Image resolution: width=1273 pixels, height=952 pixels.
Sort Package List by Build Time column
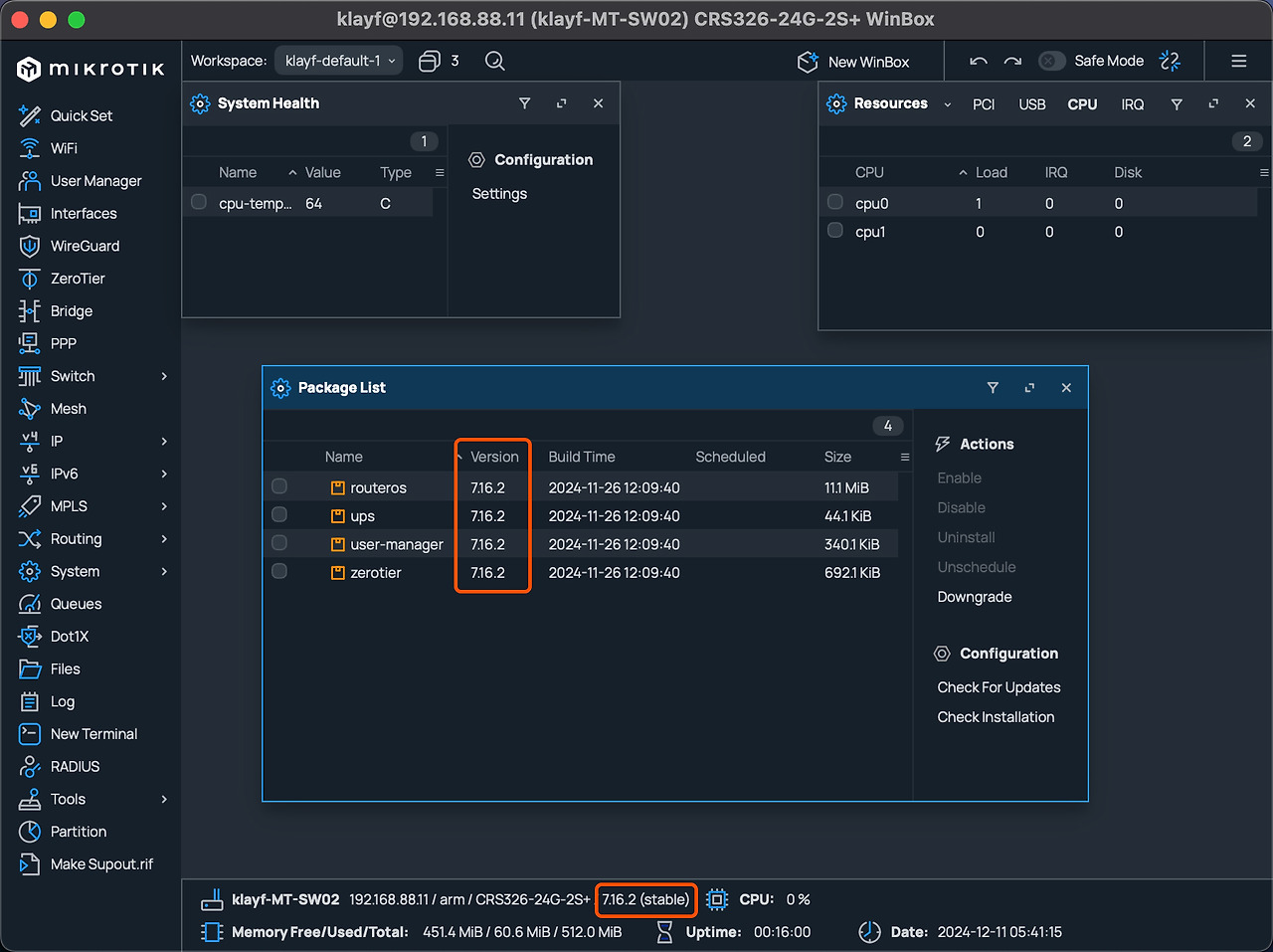point(582,457)
